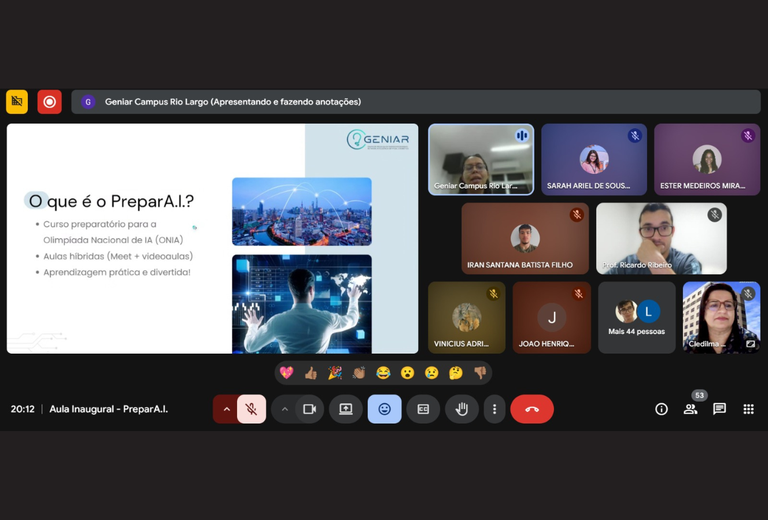
Task: Open more options three-dot menu
Action: pos(494,409)
